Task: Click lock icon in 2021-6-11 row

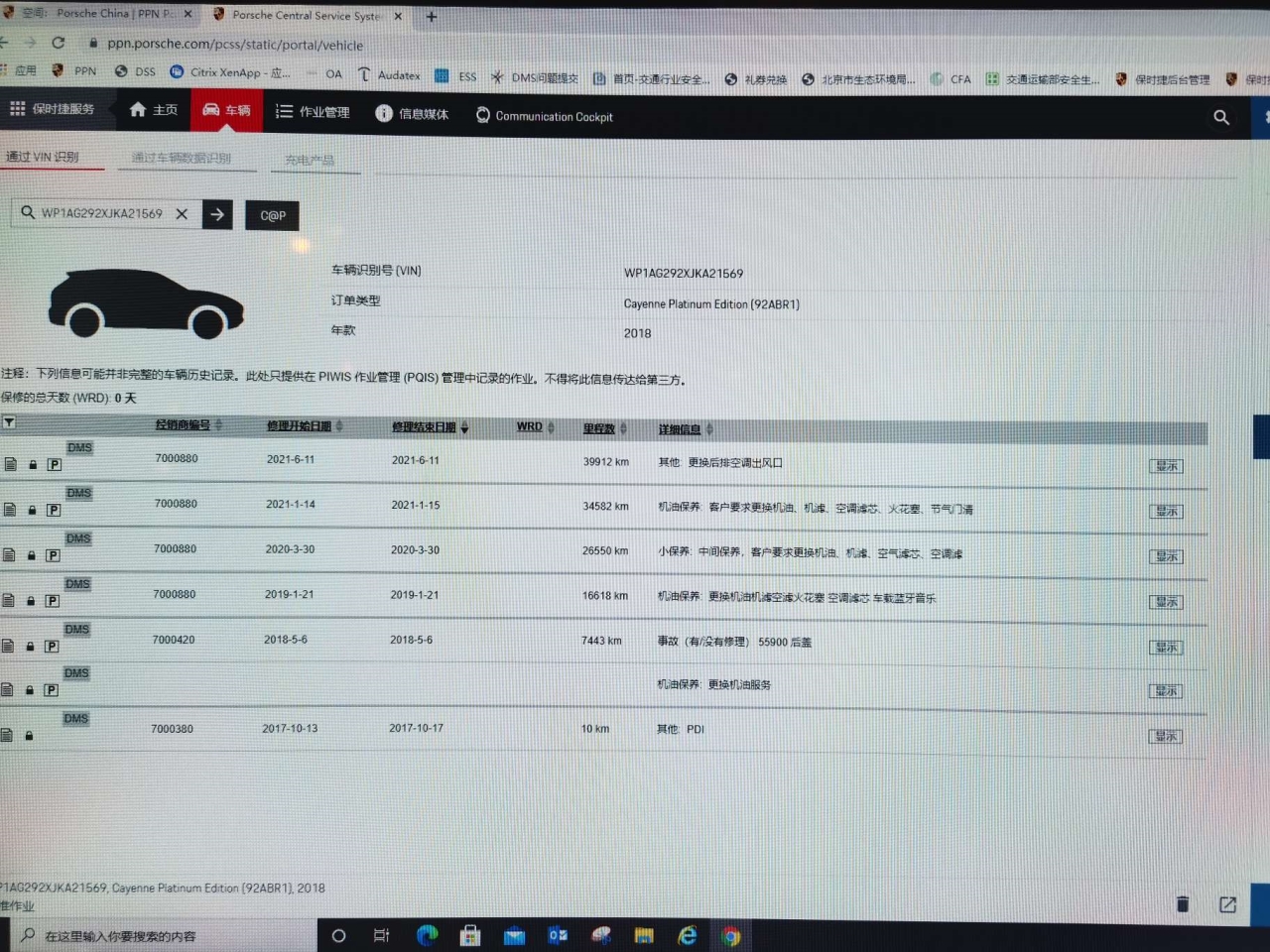Action: [x=33, y=464]
